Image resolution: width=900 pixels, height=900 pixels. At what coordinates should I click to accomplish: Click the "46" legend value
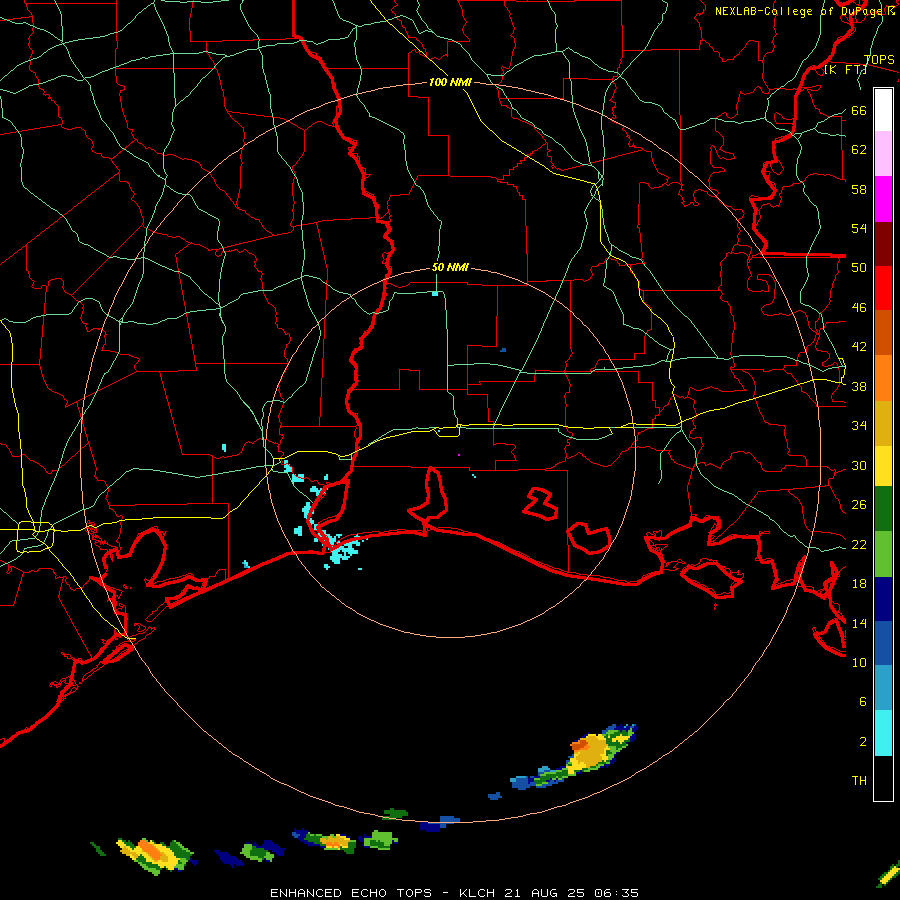click(859, 308)
